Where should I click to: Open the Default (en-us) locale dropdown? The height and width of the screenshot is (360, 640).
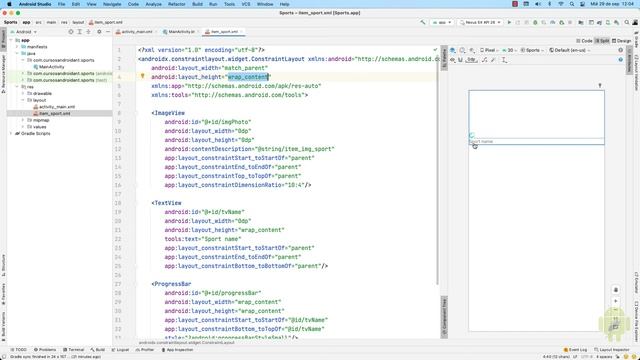click(x=570, y=50)
